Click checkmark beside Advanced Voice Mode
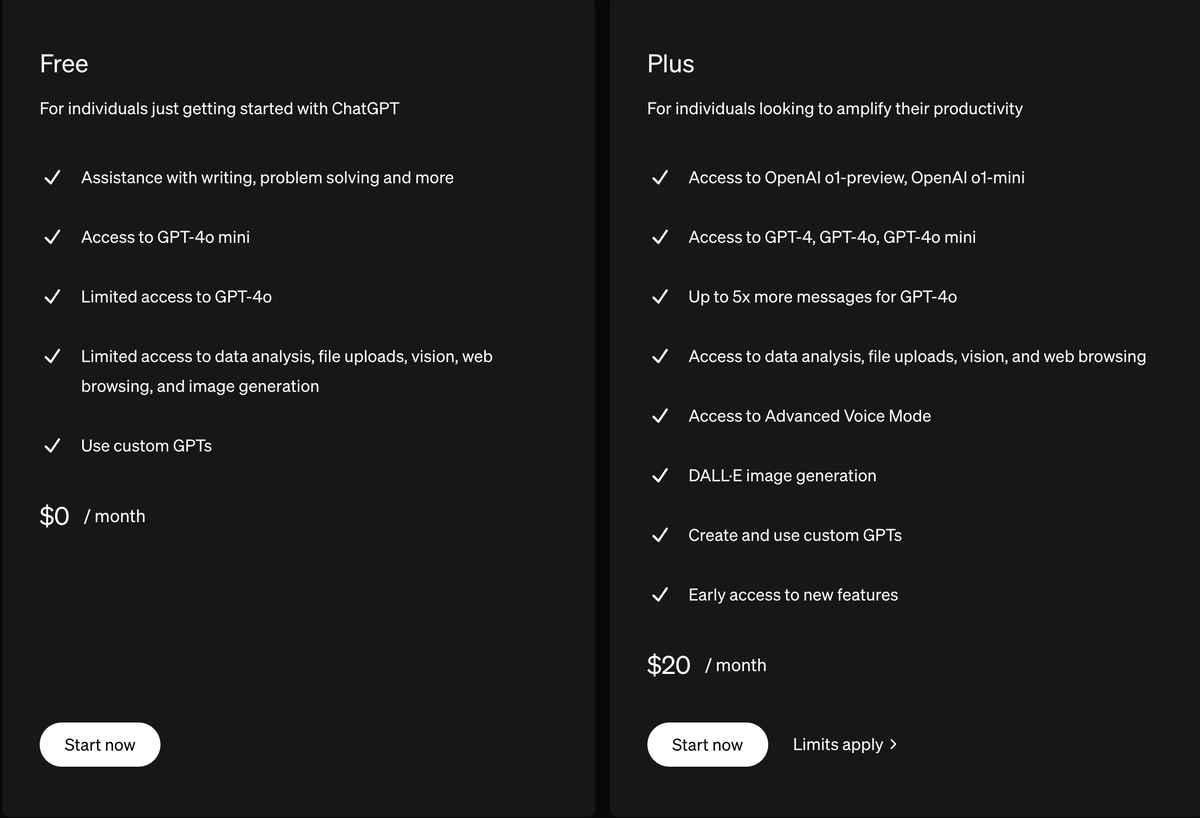Screen dimensions: 1200x818 pyautogui.click(x=660, y=416)
